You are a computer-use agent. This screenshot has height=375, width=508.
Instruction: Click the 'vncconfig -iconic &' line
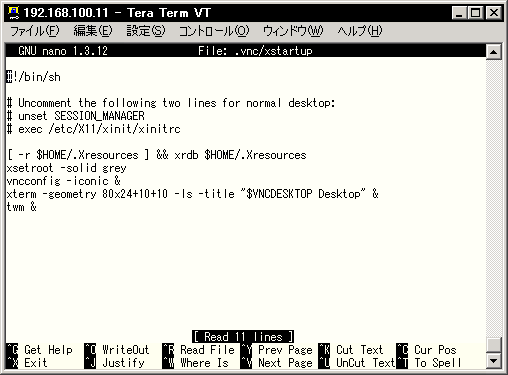pyautogui.click(x=64, y=181)
